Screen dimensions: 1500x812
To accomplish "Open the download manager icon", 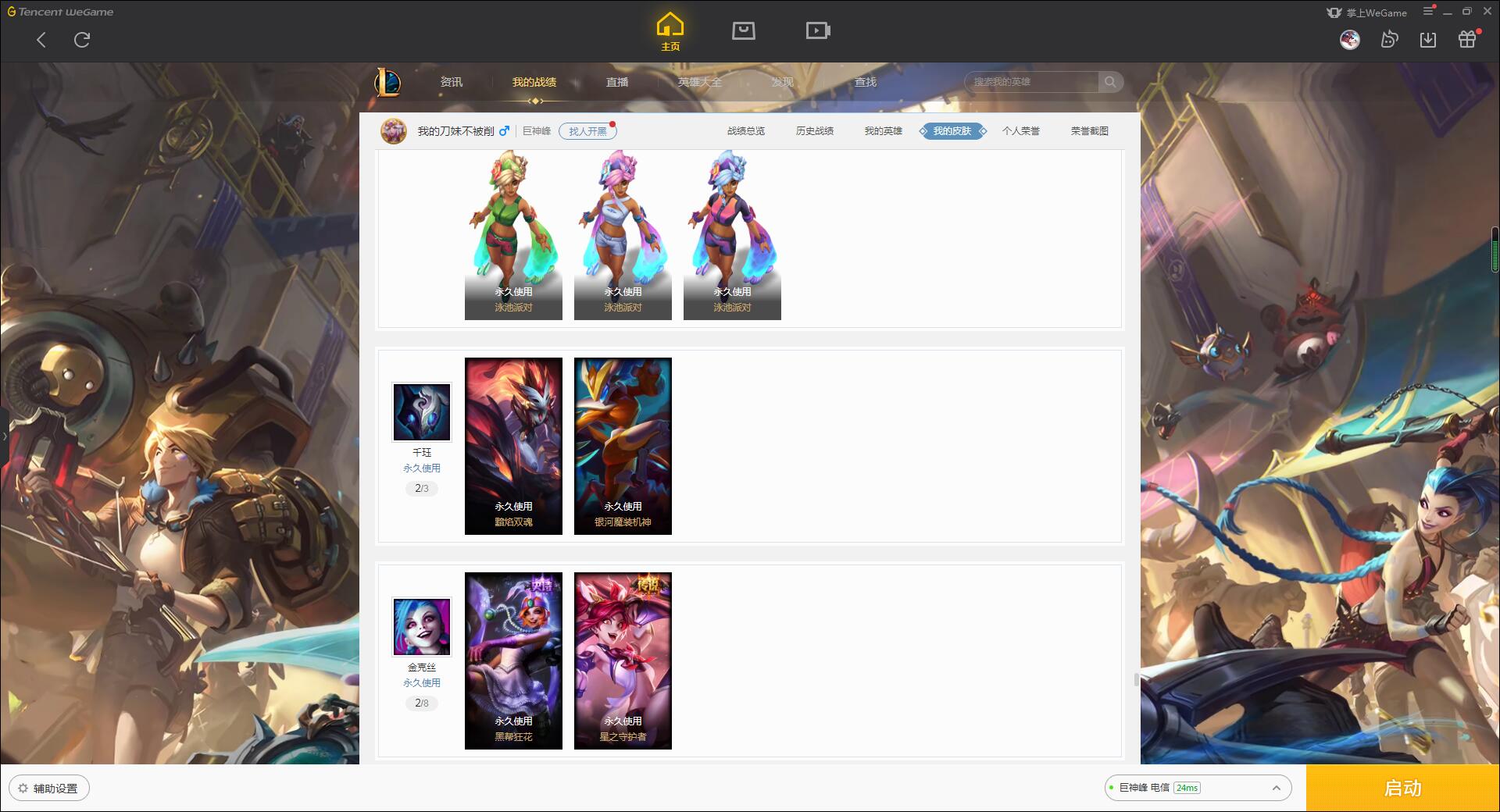I will pos(1428,40).
